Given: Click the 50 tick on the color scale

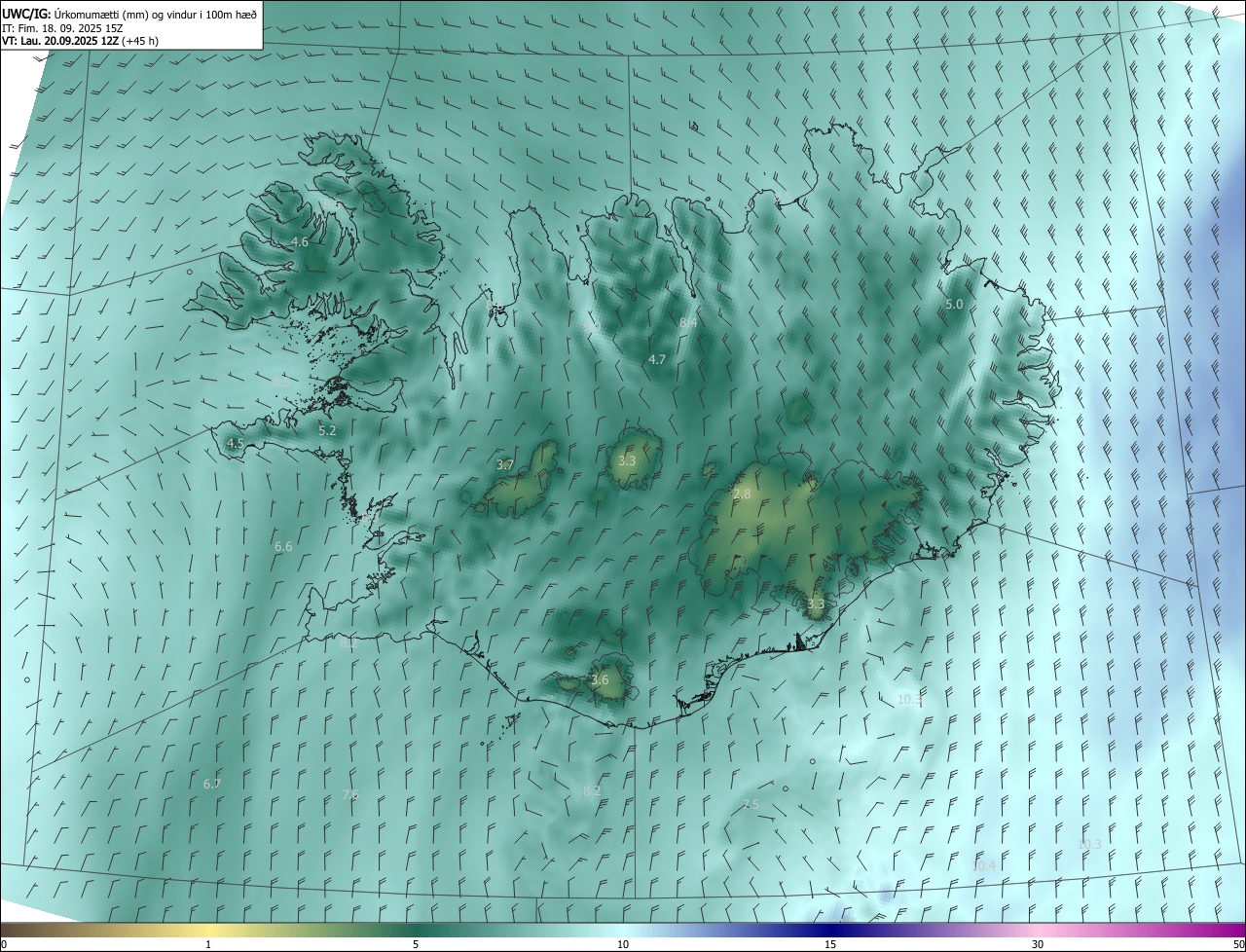Looking at the screenshot, I should [1238, 944].
